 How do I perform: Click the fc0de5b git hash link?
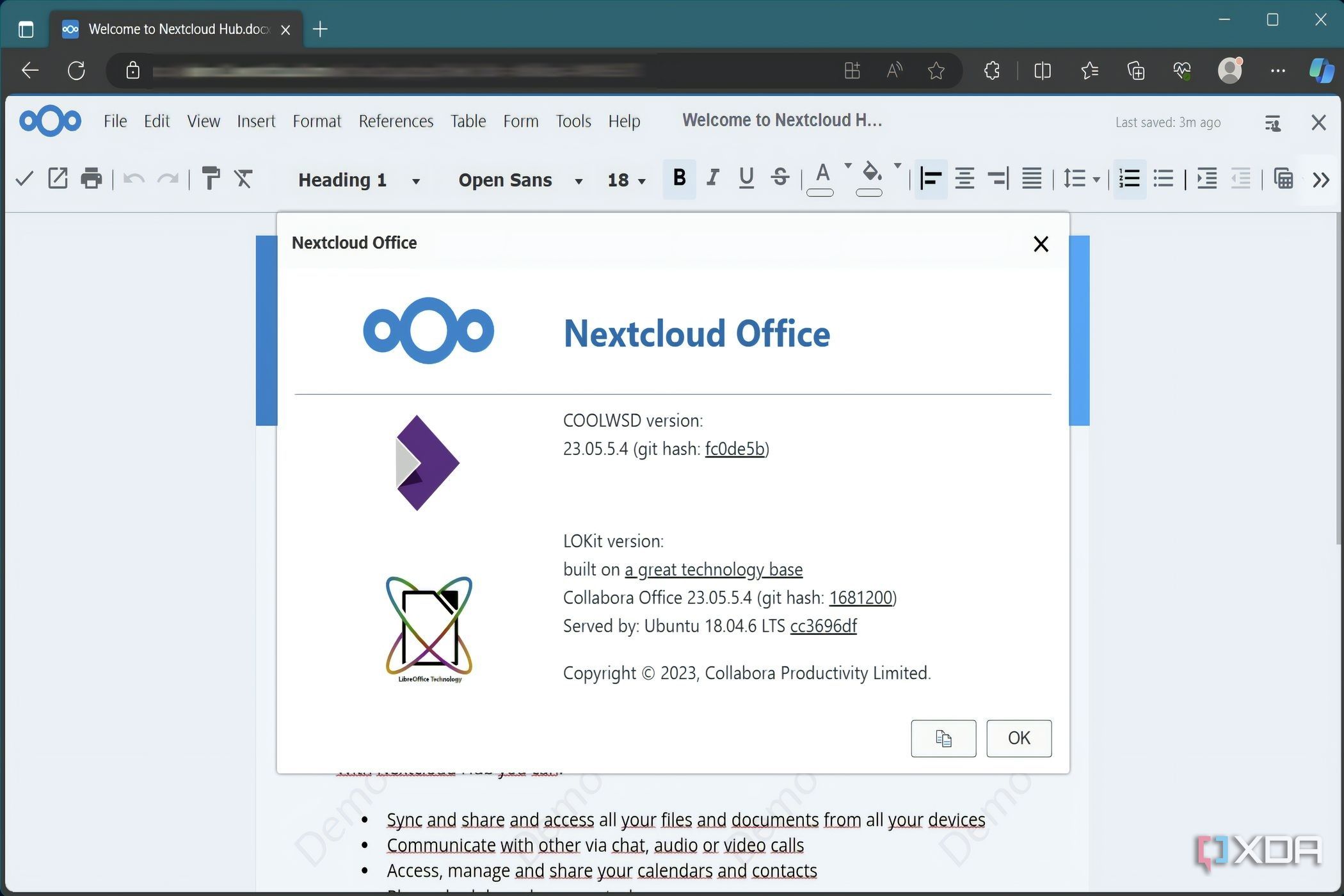pos(735,449)
